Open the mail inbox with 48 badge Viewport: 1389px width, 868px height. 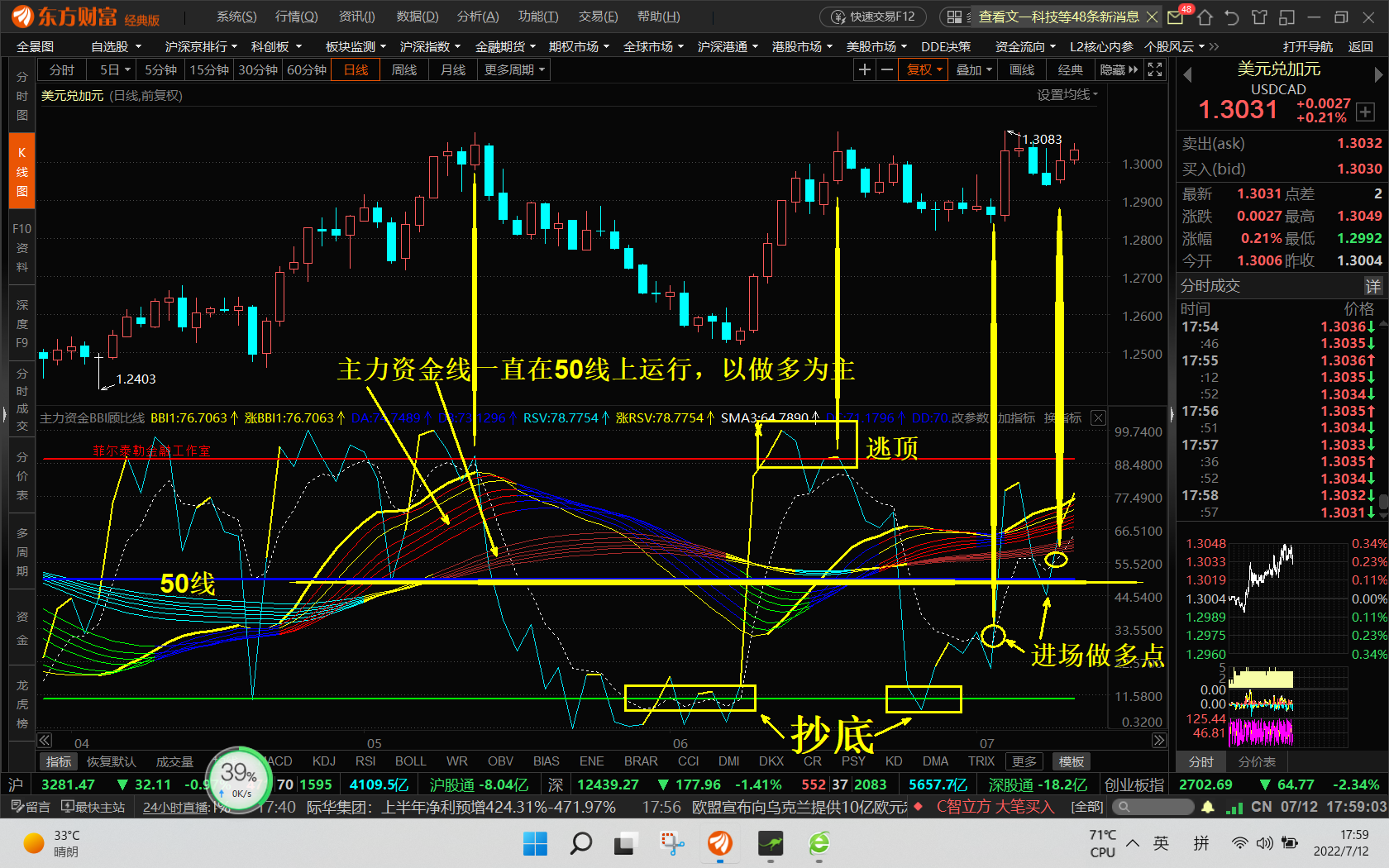pos(1176,17)
